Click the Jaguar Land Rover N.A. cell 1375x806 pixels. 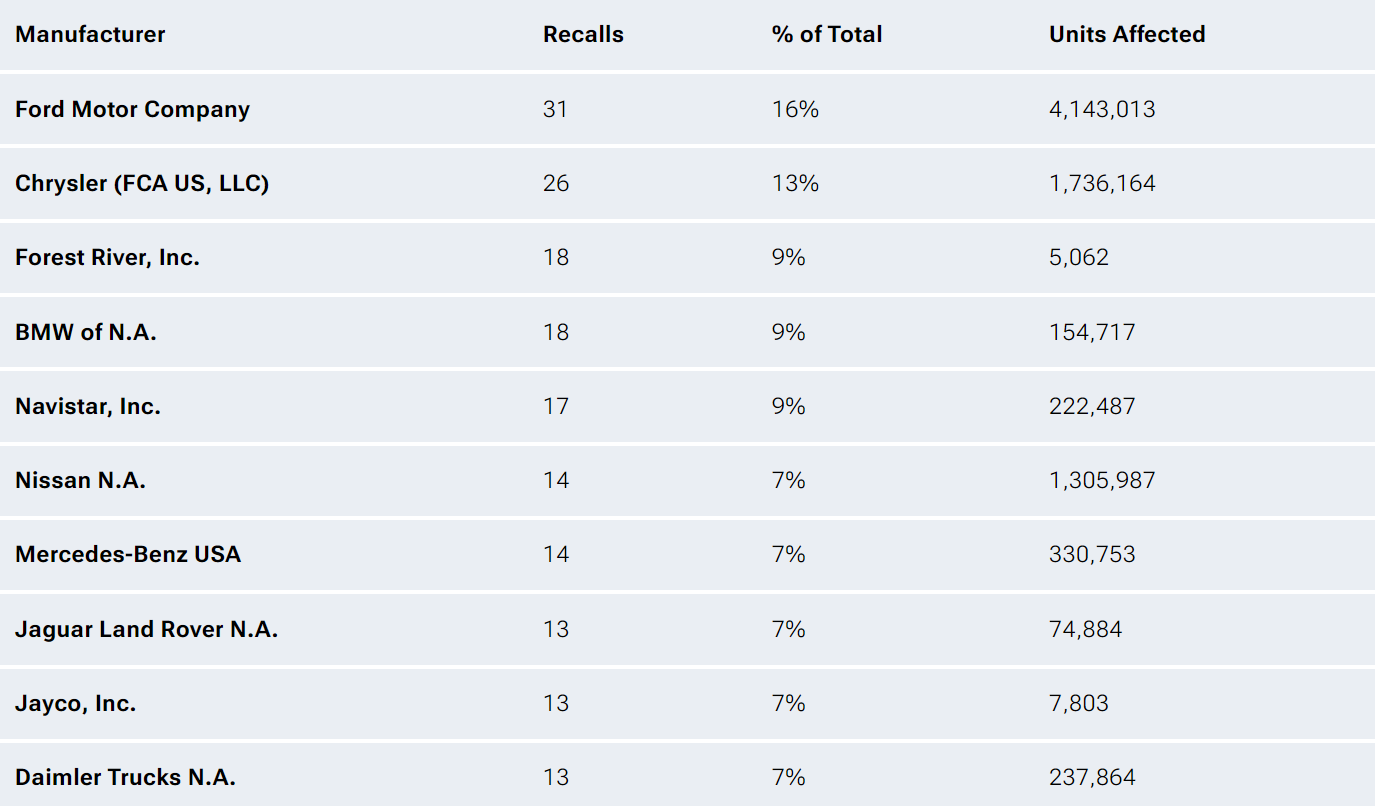(146, 629)
